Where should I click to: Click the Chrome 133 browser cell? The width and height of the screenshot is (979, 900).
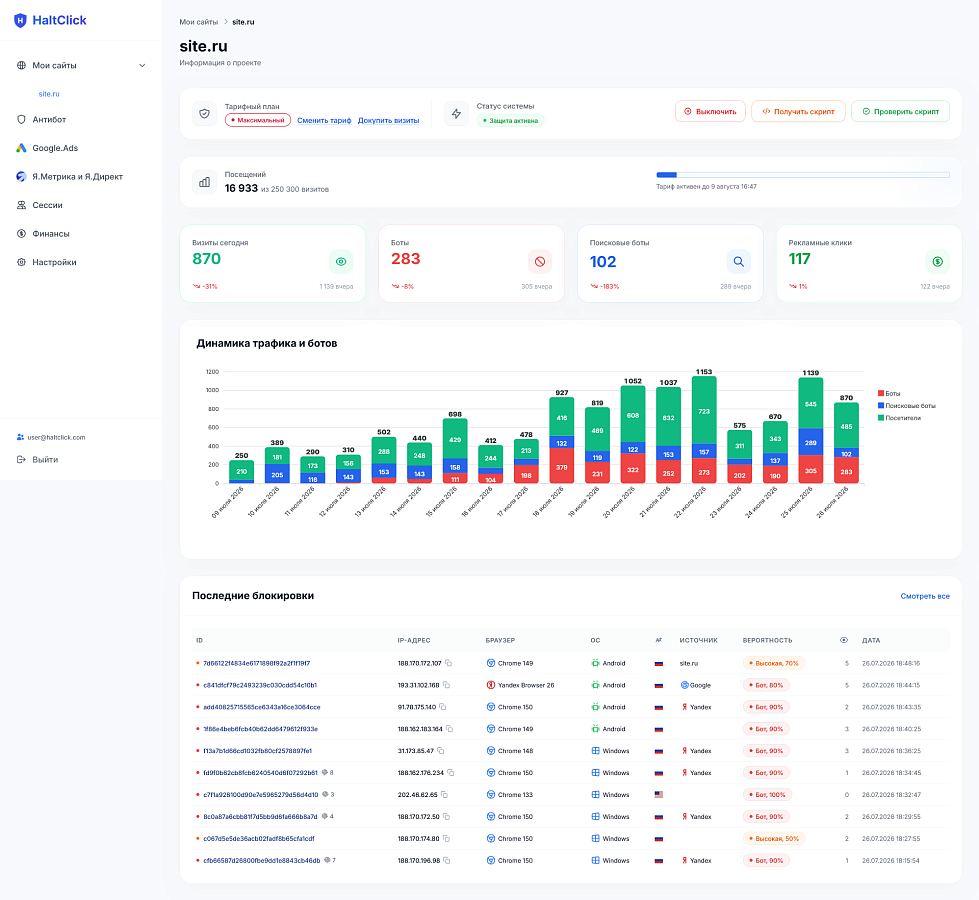coord(509,794)
